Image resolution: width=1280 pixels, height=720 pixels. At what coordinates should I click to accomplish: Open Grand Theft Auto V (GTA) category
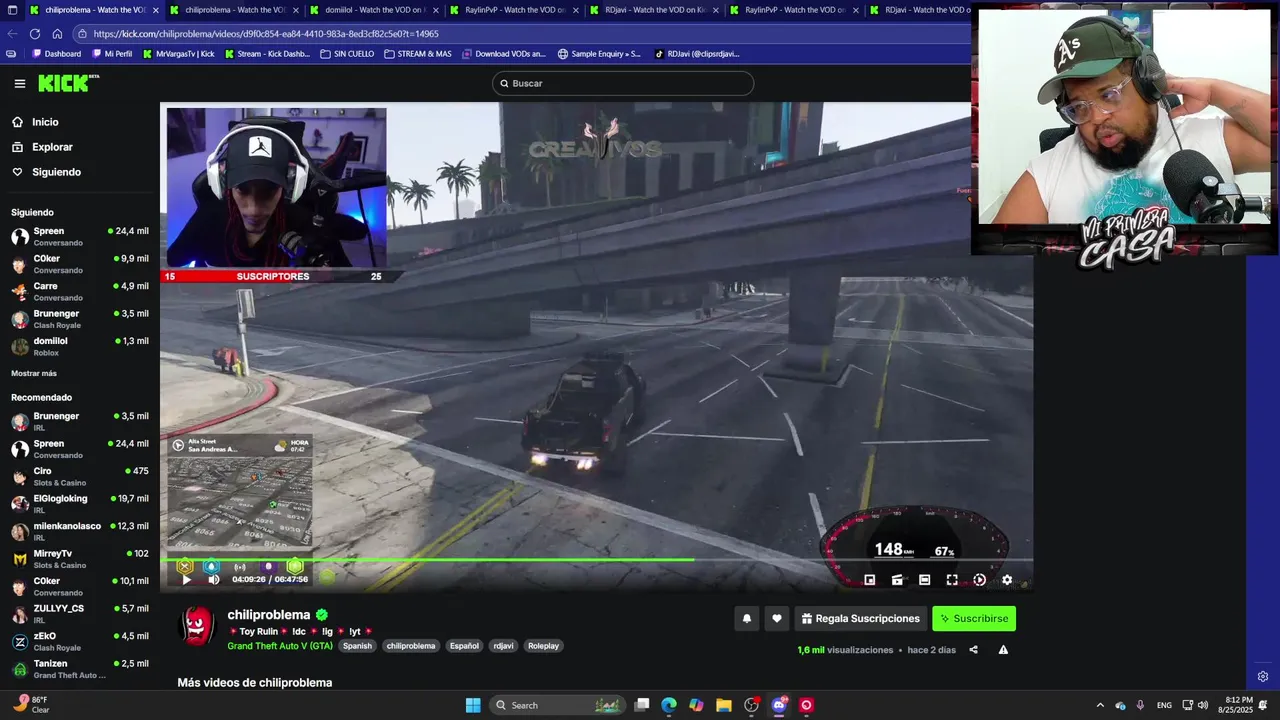[280, 646]
